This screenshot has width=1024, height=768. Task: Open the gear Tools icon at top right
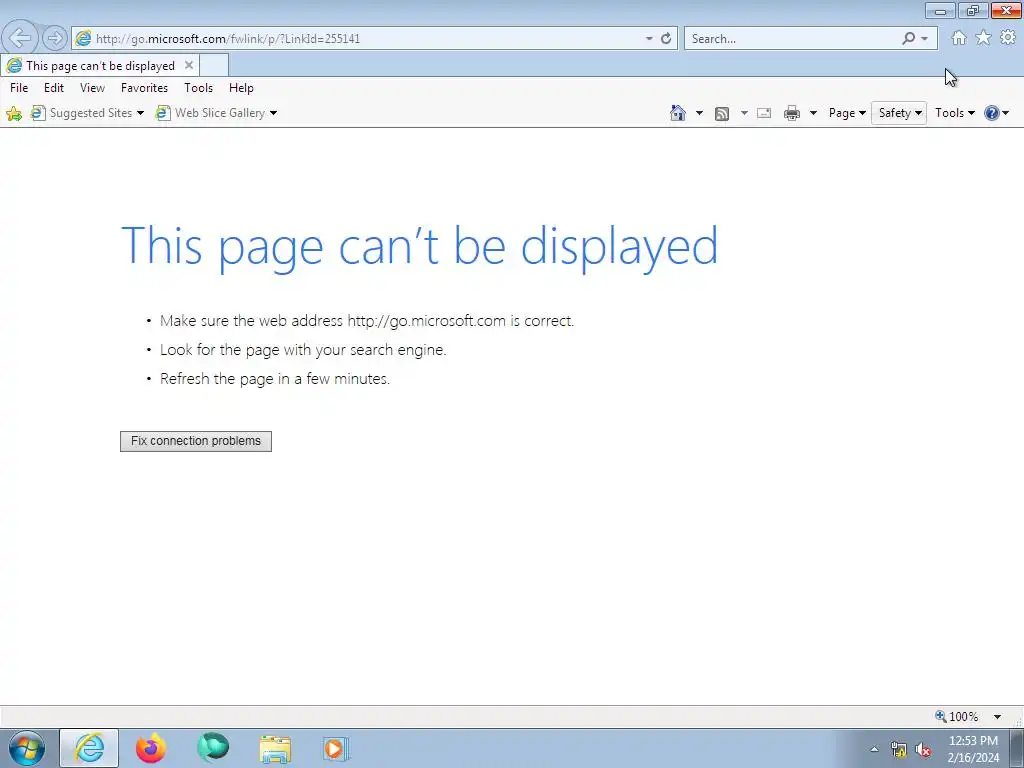pyautogui.click(x=1008, y=38)
